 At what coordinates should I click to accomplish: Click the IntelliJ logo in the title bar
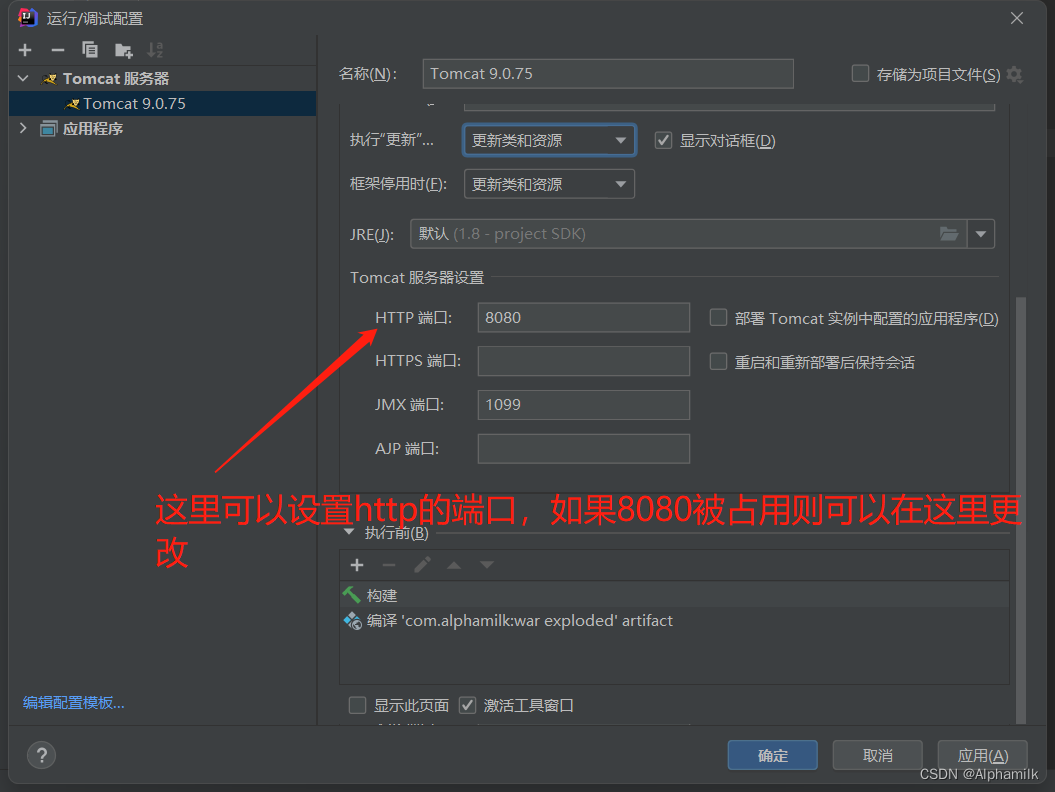click(x=28, y=17)
